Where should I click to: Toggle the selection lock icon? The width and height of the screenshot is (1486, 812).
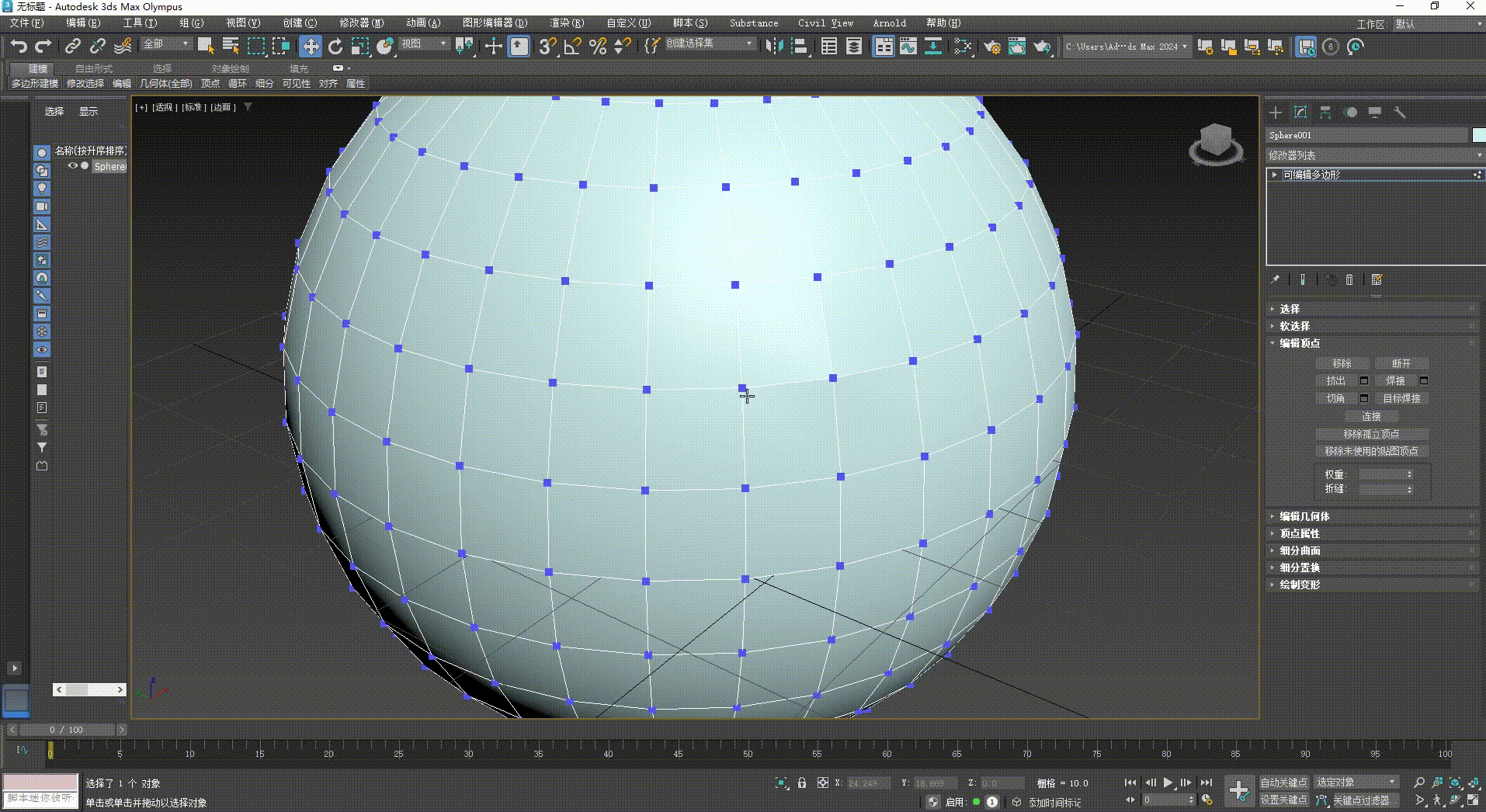pyautogui.click(x=802, y=783)
